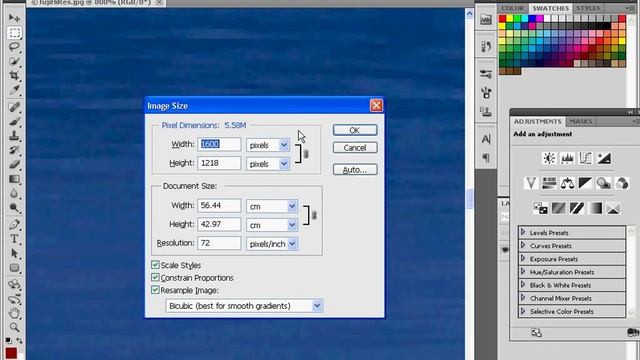Select the Lasso tool
This screenshot has width=640, height=360.
(x=14, y=47)
